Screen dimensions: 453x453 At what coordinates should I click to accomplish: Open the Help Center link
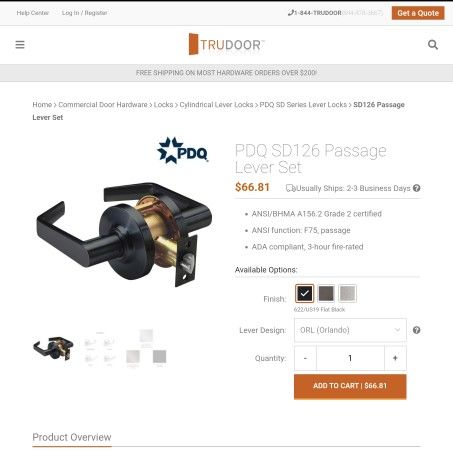[33, 13]
